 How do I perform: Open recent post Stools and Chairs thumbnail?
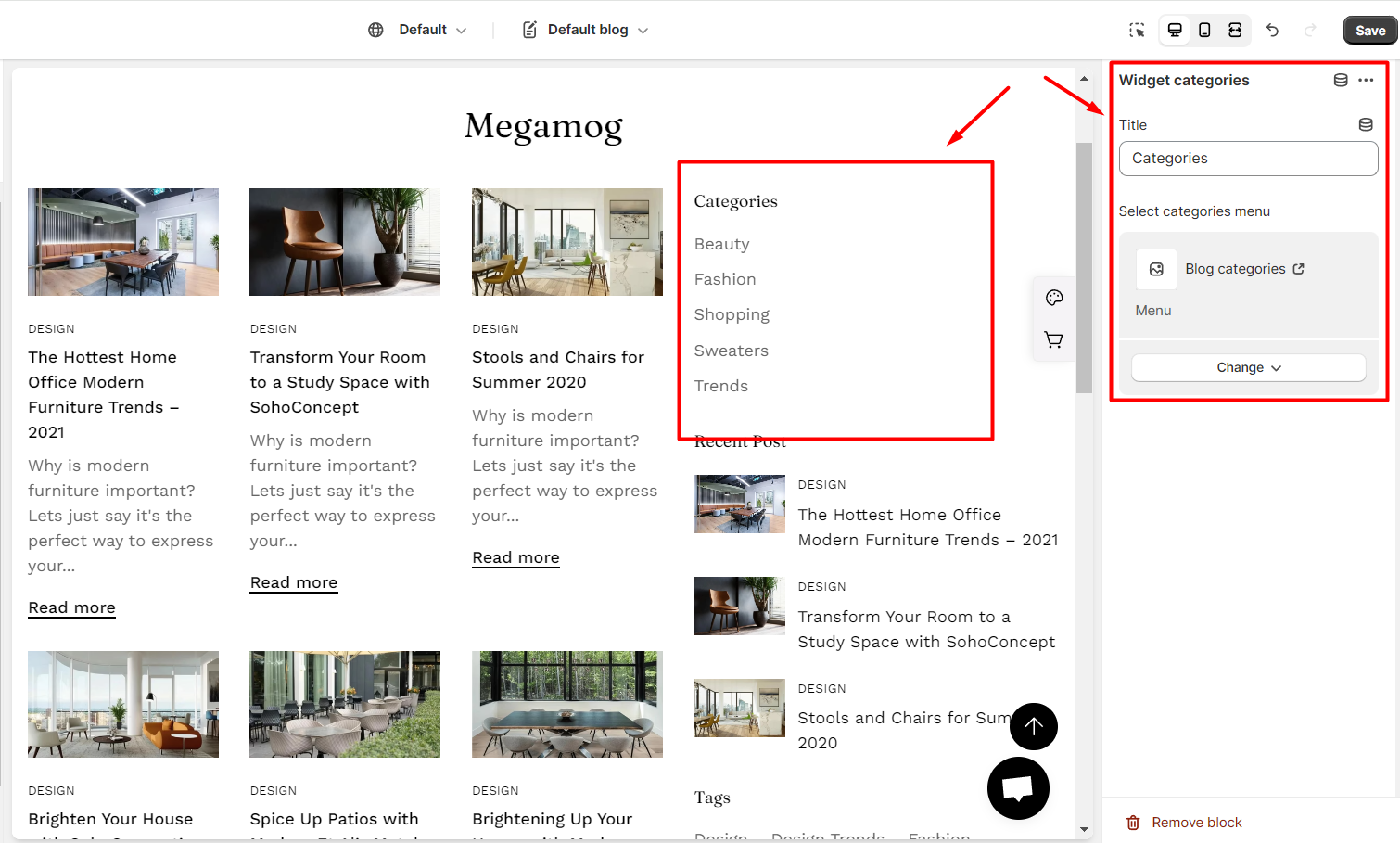pyautogui.click(x=739, y=708)
